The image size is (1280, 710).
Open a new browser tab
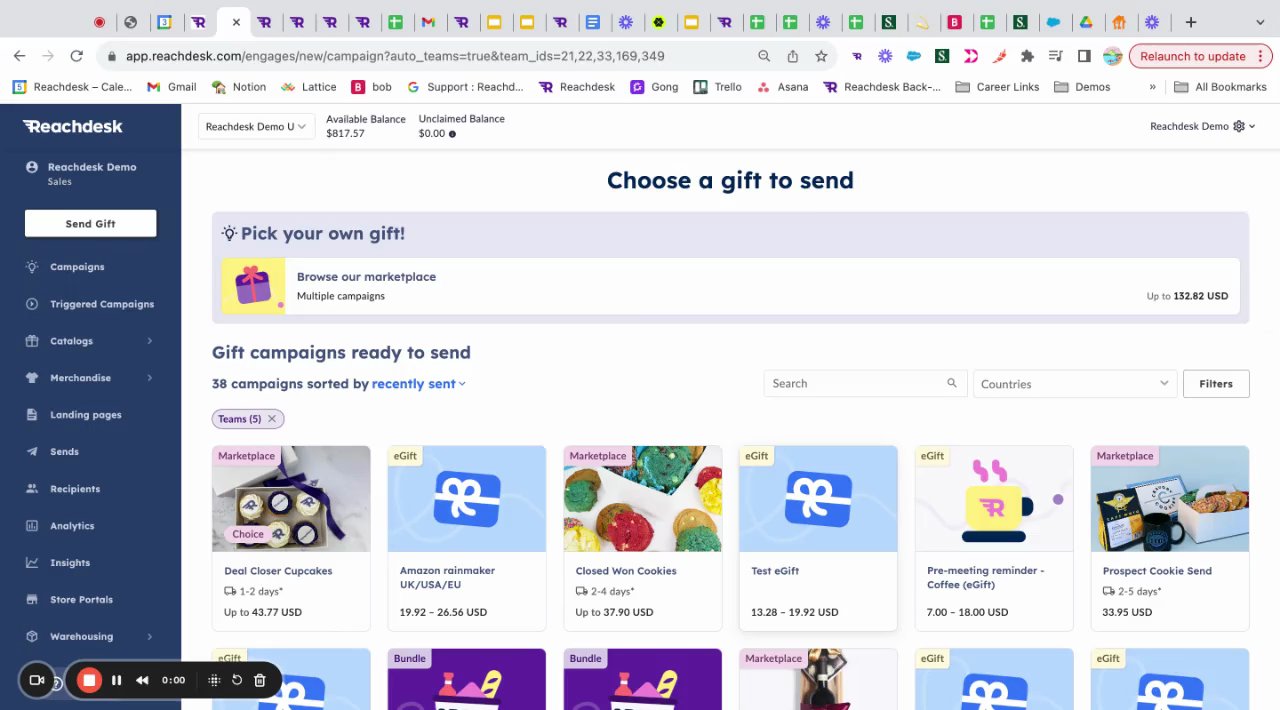pyautogui.click(x=1190, y=22)
